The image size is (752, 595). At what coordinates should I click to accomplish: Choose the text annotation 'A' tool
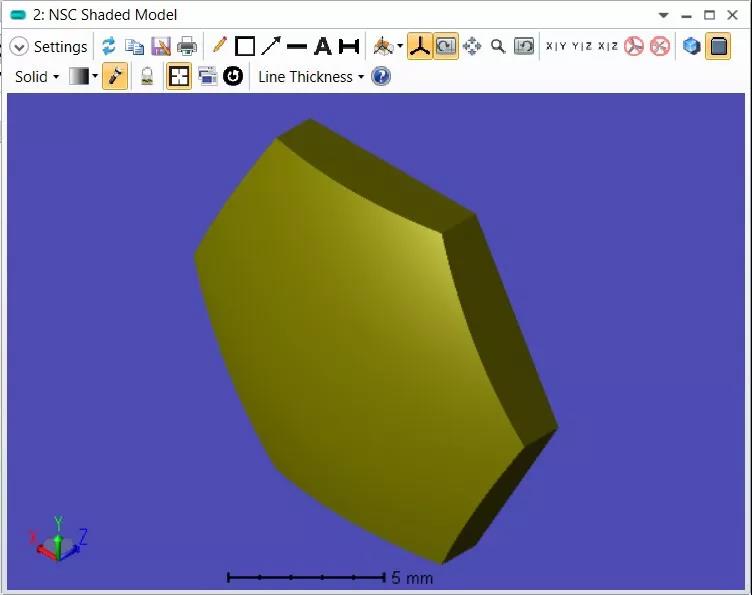[322, 46]
